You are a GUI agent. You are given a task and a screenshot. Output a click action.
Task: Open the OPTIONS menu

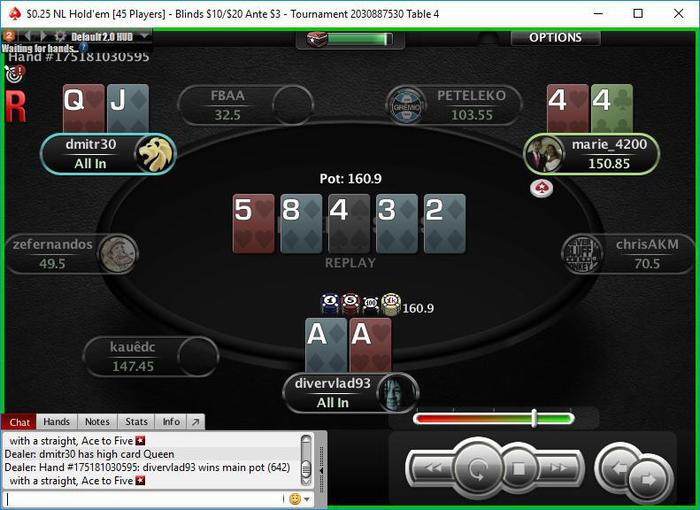555,38
